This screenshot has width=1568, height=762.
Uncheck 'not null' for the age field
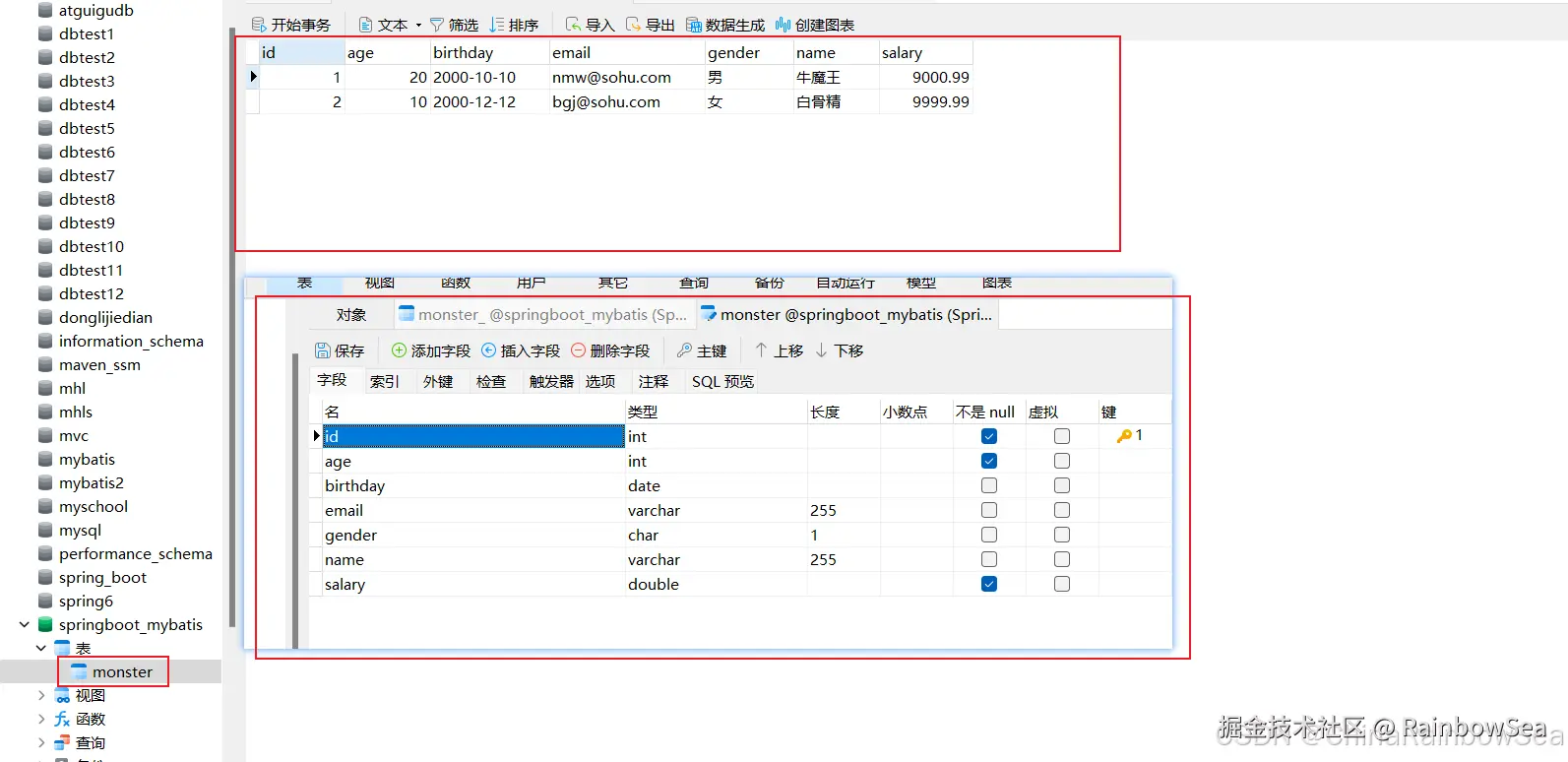click(989, 461)
